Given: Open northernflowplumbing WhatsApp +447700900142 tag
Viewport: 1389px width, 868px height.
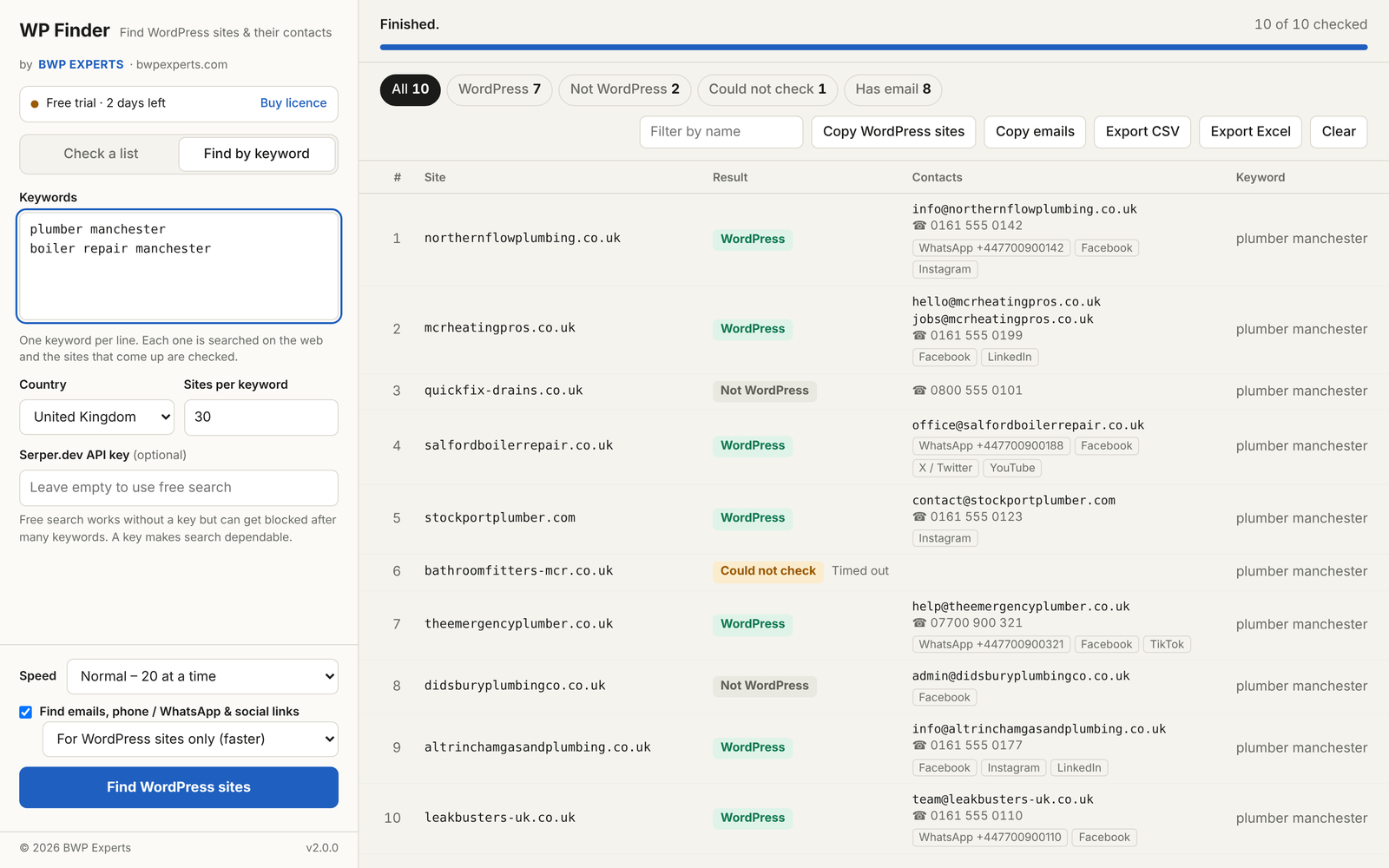Looking at the screenshot, I should (x=991, y=248).
